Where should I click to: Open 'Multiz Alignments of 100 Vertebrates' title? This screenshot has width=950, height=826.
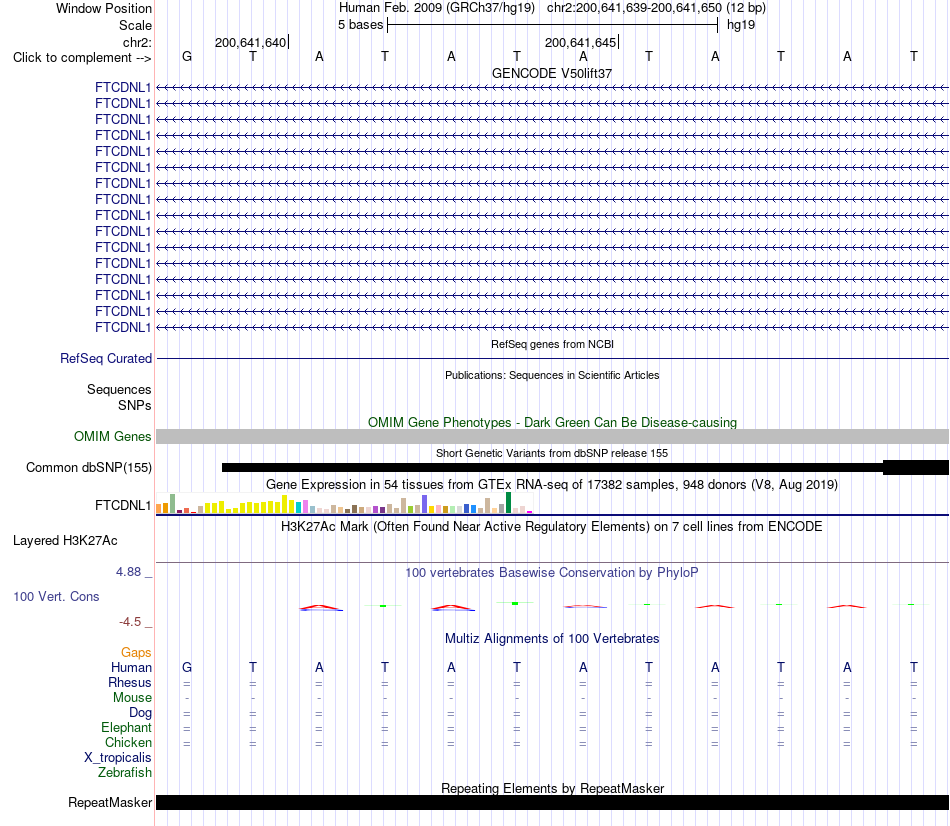click(x=552, y=638)
